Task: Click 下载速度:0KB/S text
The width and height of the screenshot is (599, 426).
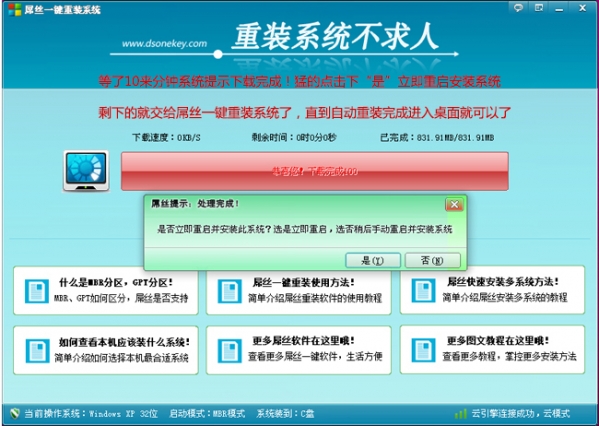Action: (166, 138)
